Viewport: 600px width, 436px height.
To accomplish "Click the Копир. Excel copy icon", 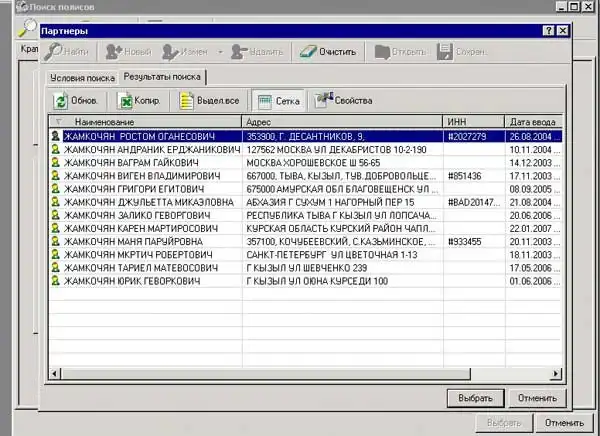I will 127,100.
